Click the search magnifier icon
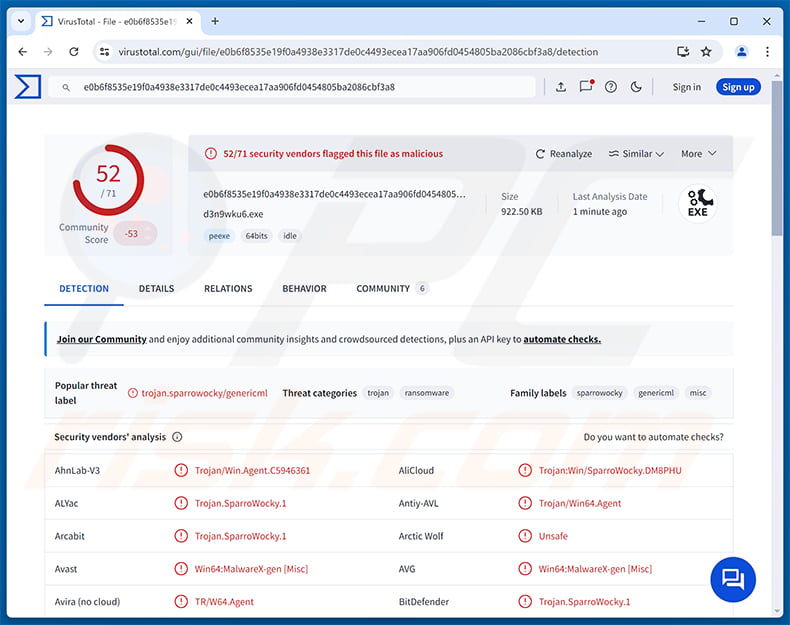Screen dimensions: 790x625 pos(66,88)
